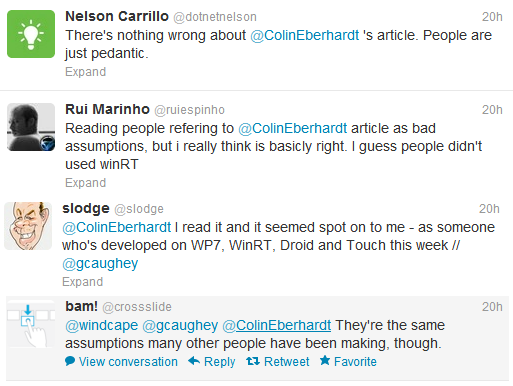This screenshot has height=386, width=513.
Task: Click the View conversation speech bubble icon
Action: click(70, 361)
